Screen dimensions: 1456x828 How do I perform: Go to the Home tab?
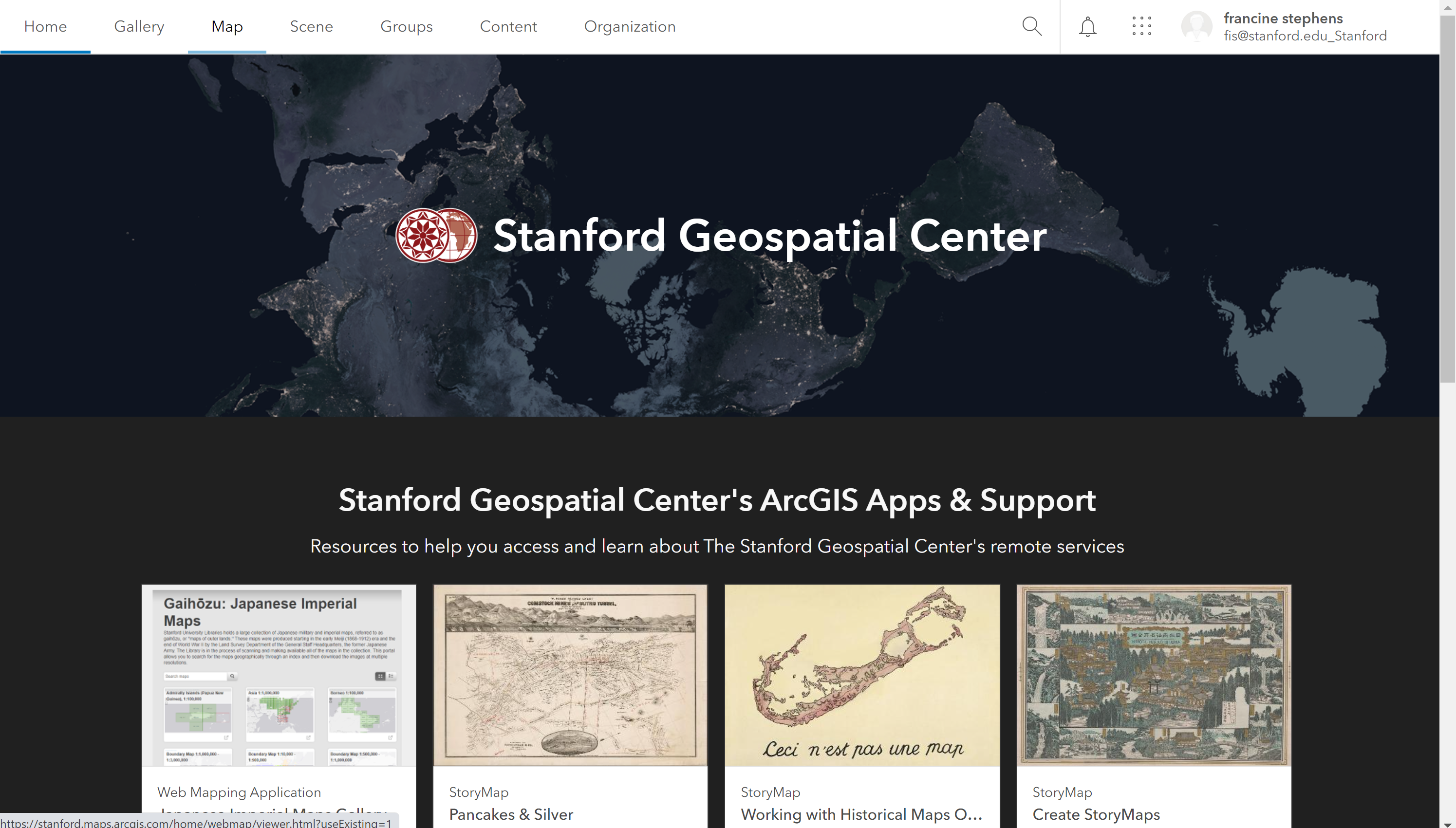click(45, 26)
